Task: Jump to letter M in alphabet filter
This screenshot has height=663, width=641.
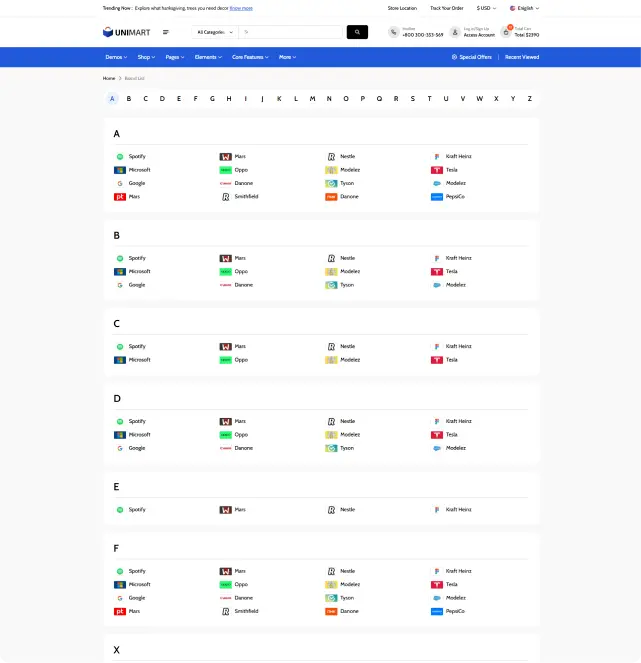Action: (x=312, y=99)
